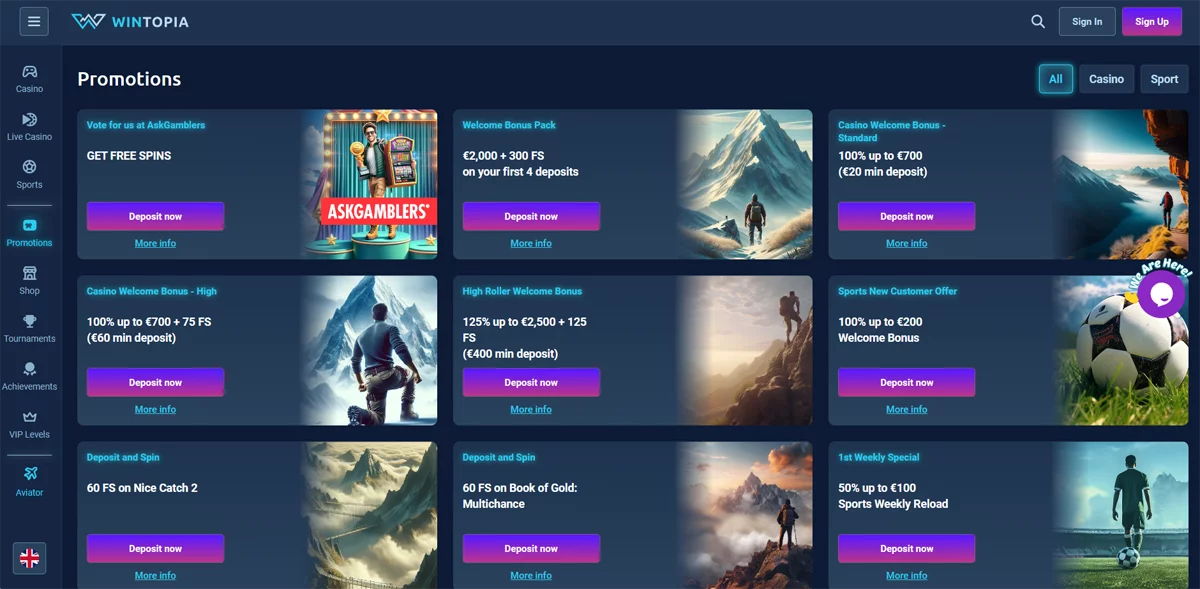The image size is (1200, 589).
Task: Filter promotions by Sport
Action: [1164, 79]
